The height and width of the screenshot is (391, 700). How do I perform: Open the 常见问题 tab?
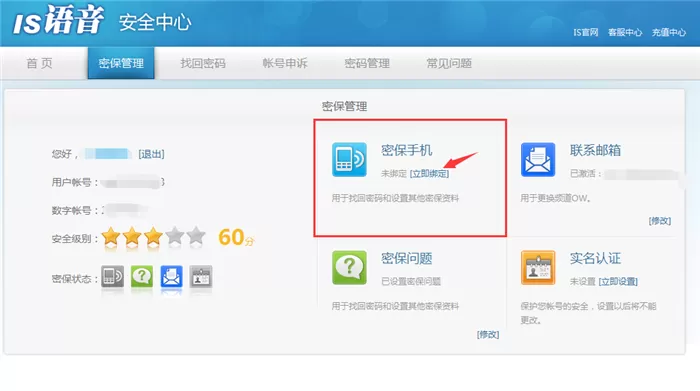click(450, 63)
